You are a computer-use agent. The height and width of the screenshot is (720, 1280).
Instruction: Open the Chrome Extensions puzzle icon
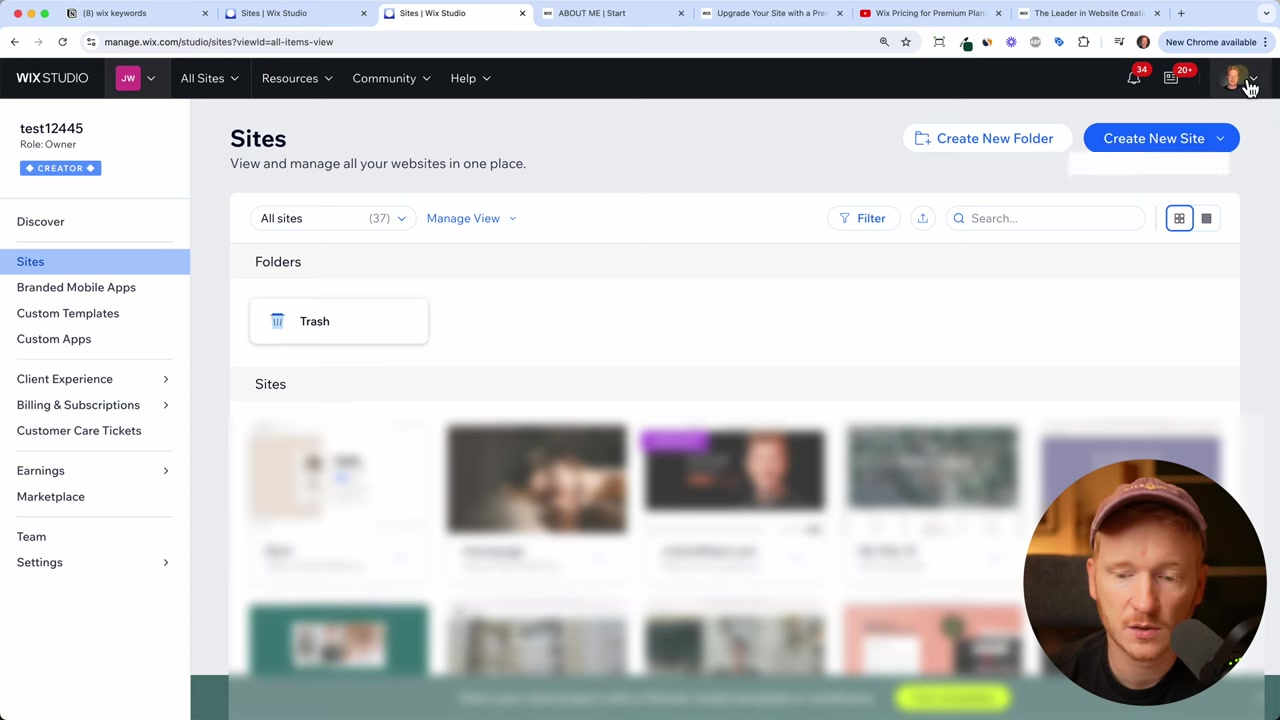[1083, 42]
